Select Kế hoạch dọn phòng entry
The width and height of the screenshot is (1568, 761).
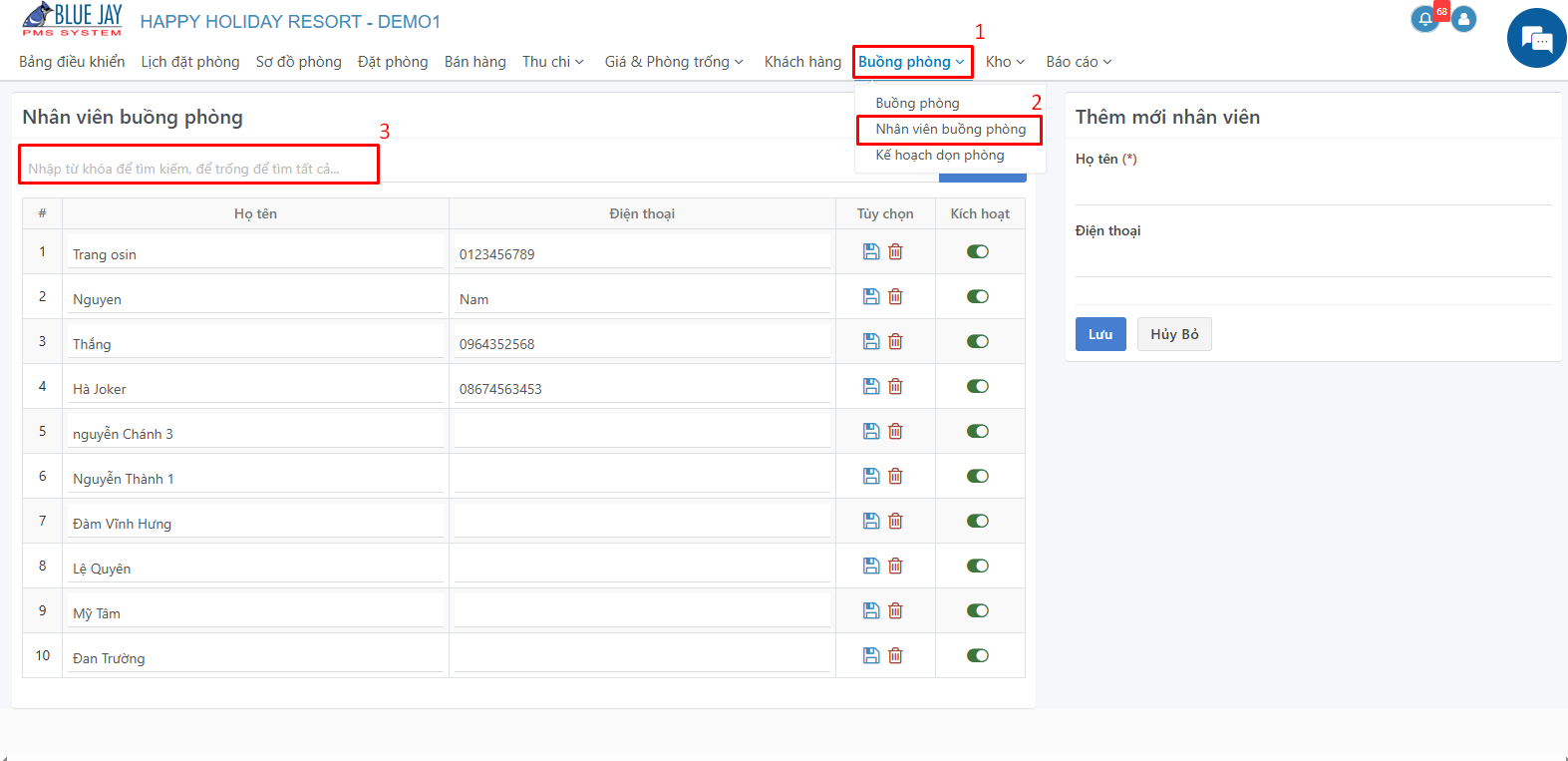click(x=940, y=155)
